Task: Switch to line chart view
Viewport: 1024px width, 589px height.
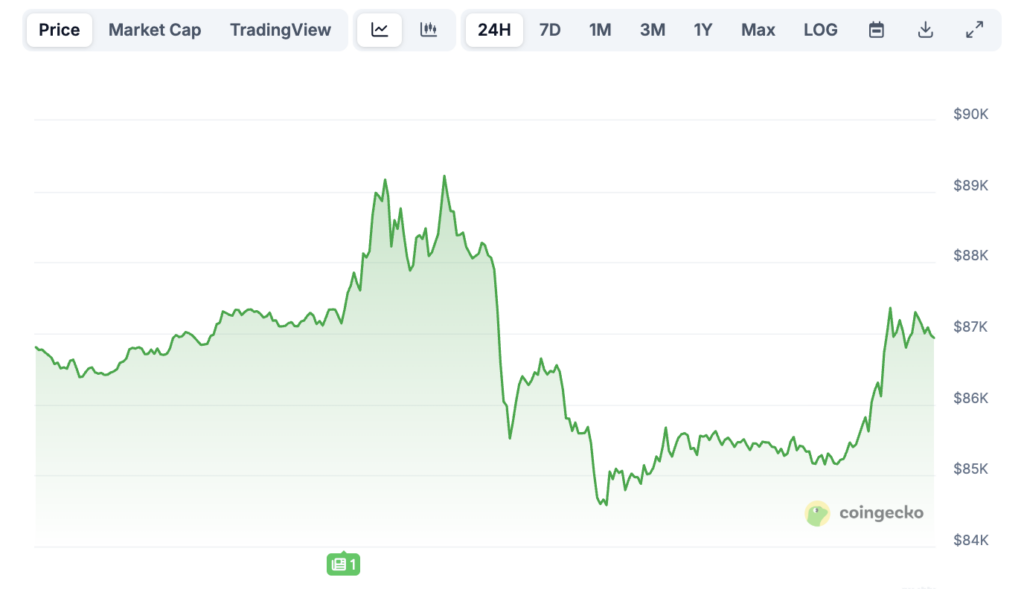Action: coord(380,30)
